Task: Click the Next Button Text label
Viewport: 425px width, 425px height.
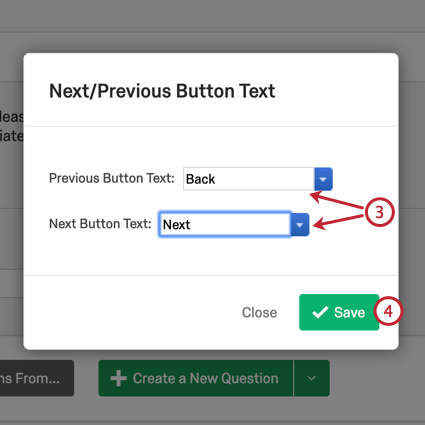Action: (x=100, y=224)
